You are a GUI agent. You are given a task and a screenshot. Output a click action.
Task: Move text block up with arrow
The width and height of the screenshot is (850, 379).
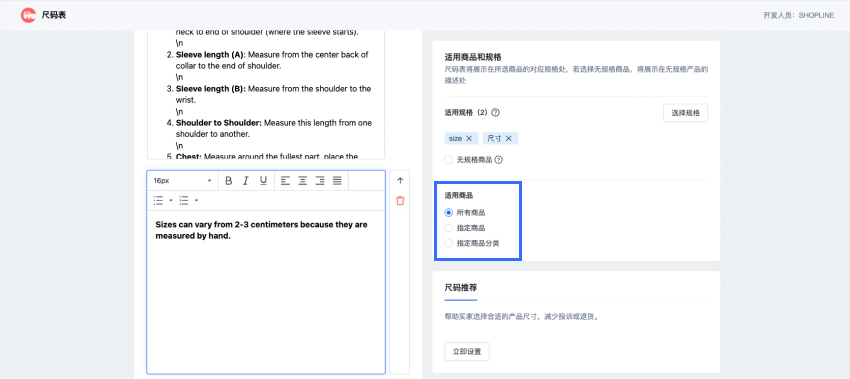[x=400, y=181]
